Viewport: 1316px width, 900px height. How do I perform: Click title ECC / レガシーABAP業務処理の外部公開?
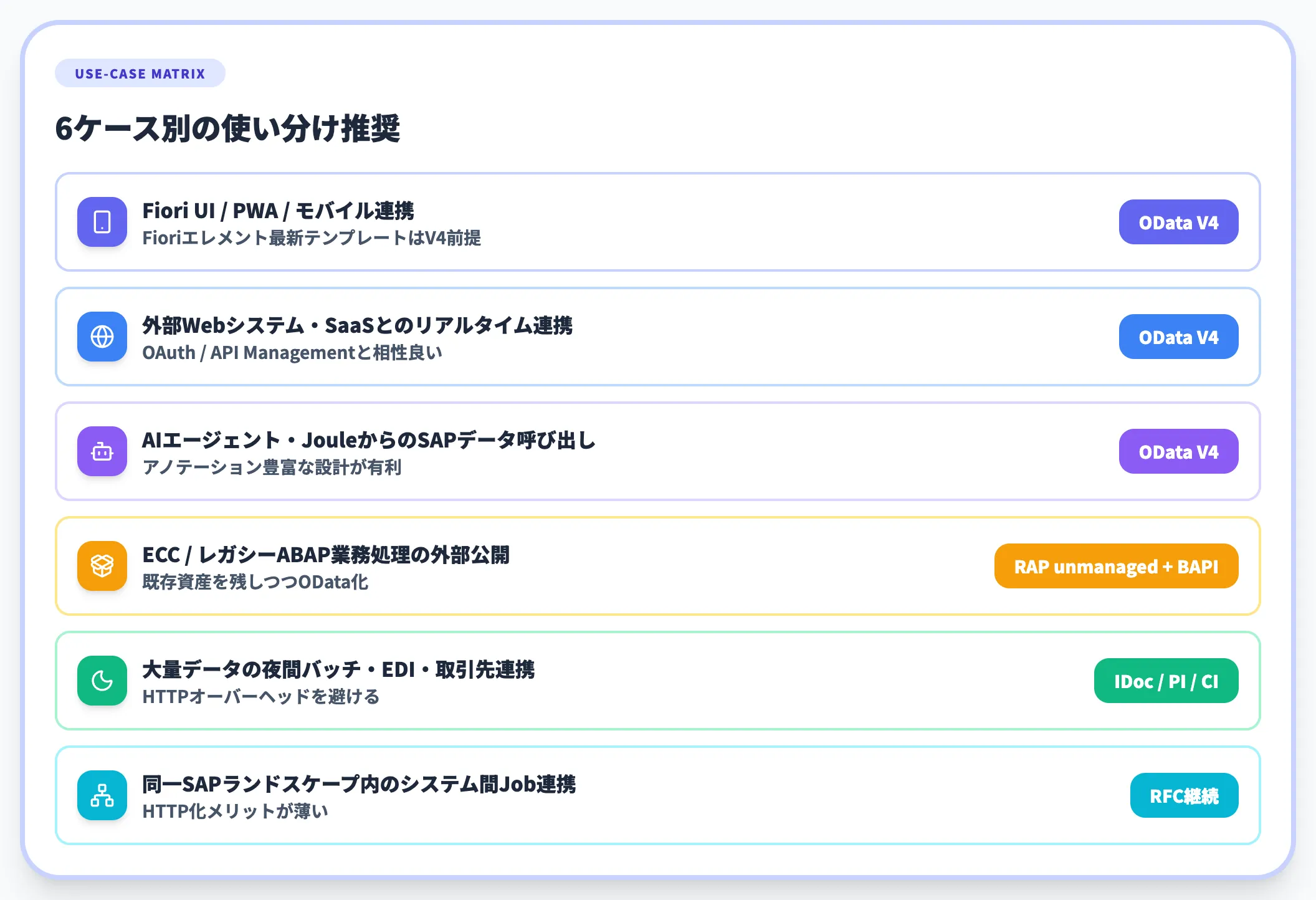pos(326,555)
